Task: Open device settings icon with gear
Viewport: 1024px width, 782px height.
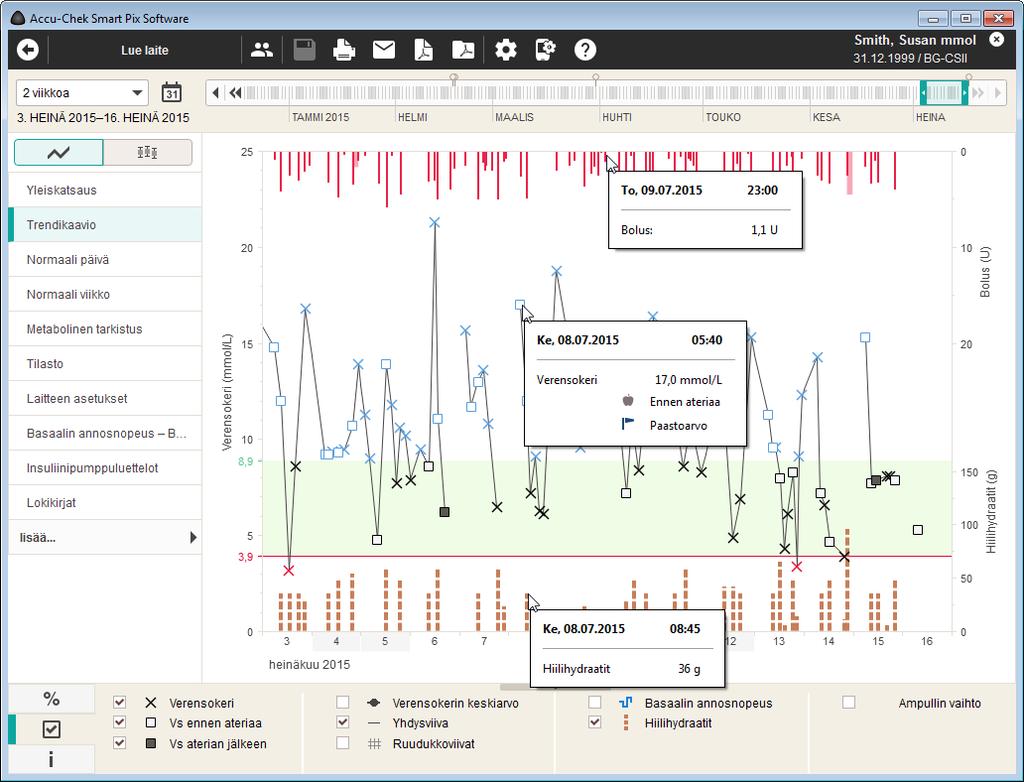Action: coord(545,50)
